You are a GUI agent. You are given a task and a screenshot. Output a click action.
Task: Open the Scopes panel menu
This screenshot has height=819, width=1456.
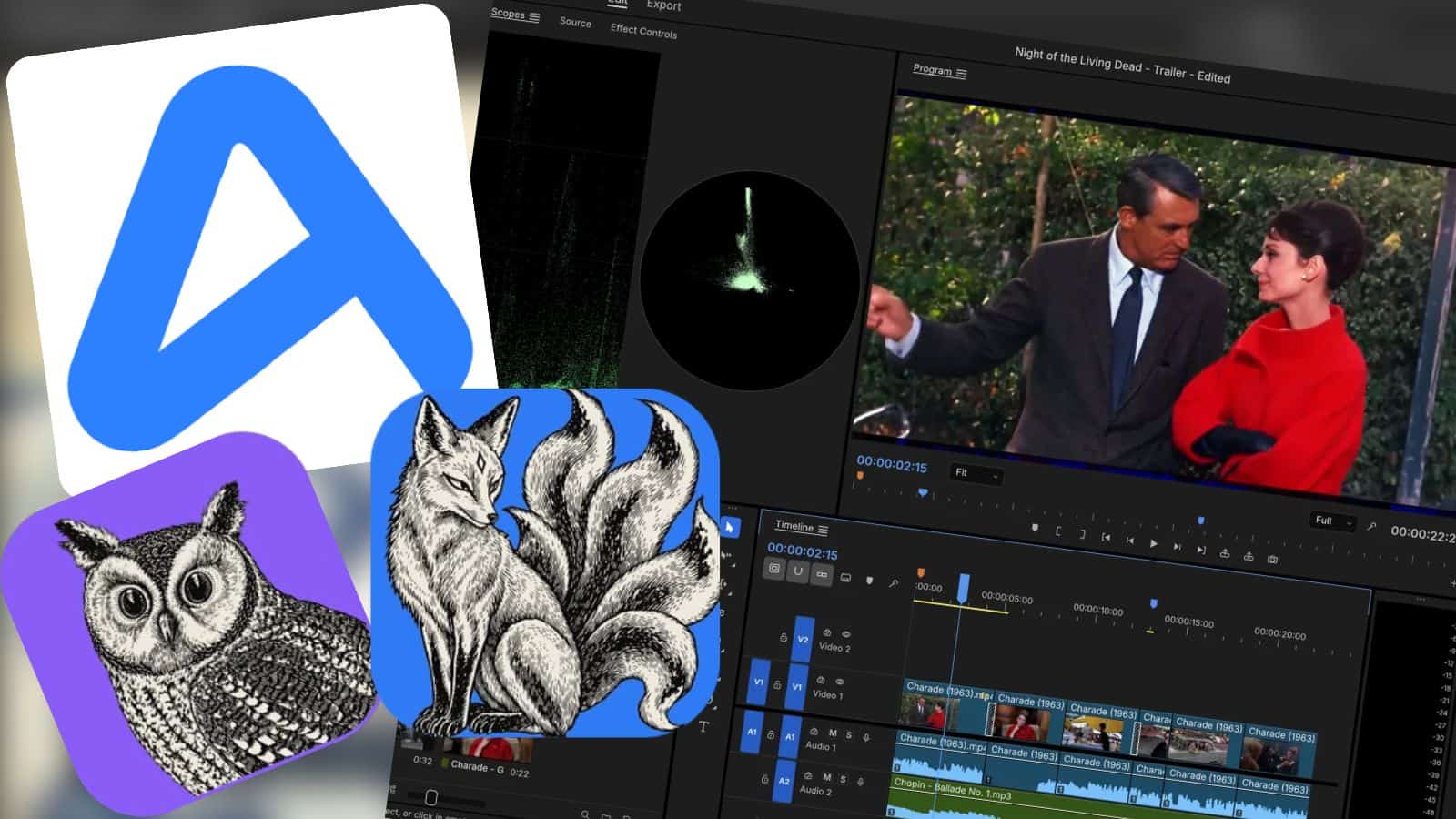(x=535, y=16)
